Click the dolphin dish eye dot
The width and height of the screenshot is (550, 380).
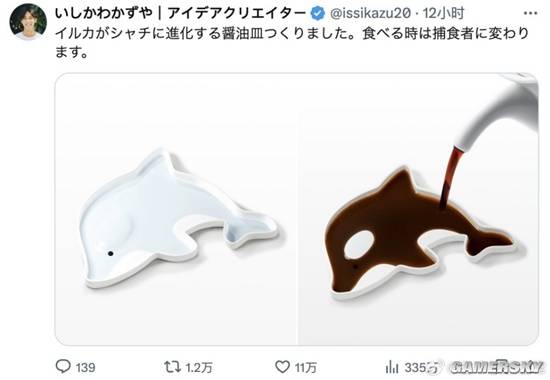[110, 253]
